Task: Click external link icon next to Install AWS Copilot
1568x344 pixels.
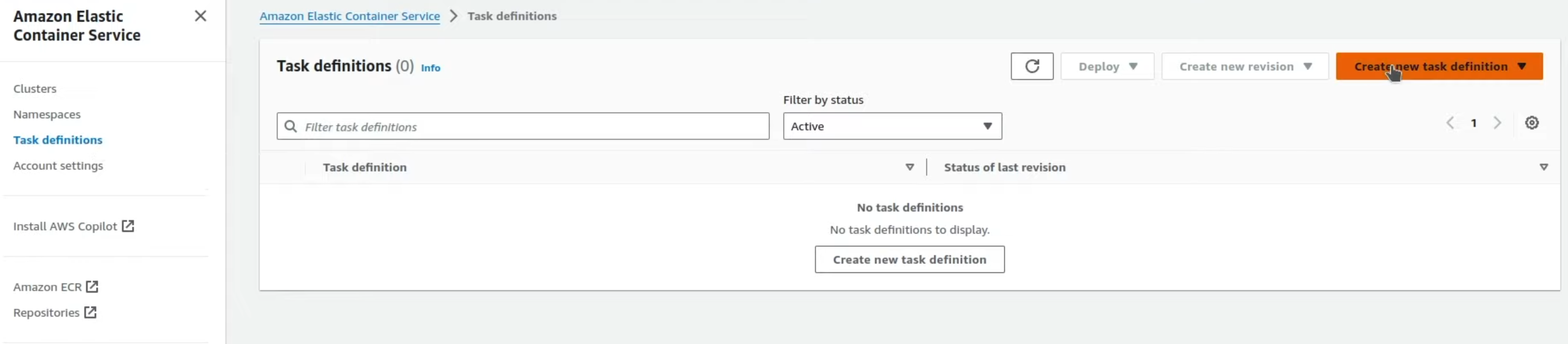Action: tap(128, 226)
